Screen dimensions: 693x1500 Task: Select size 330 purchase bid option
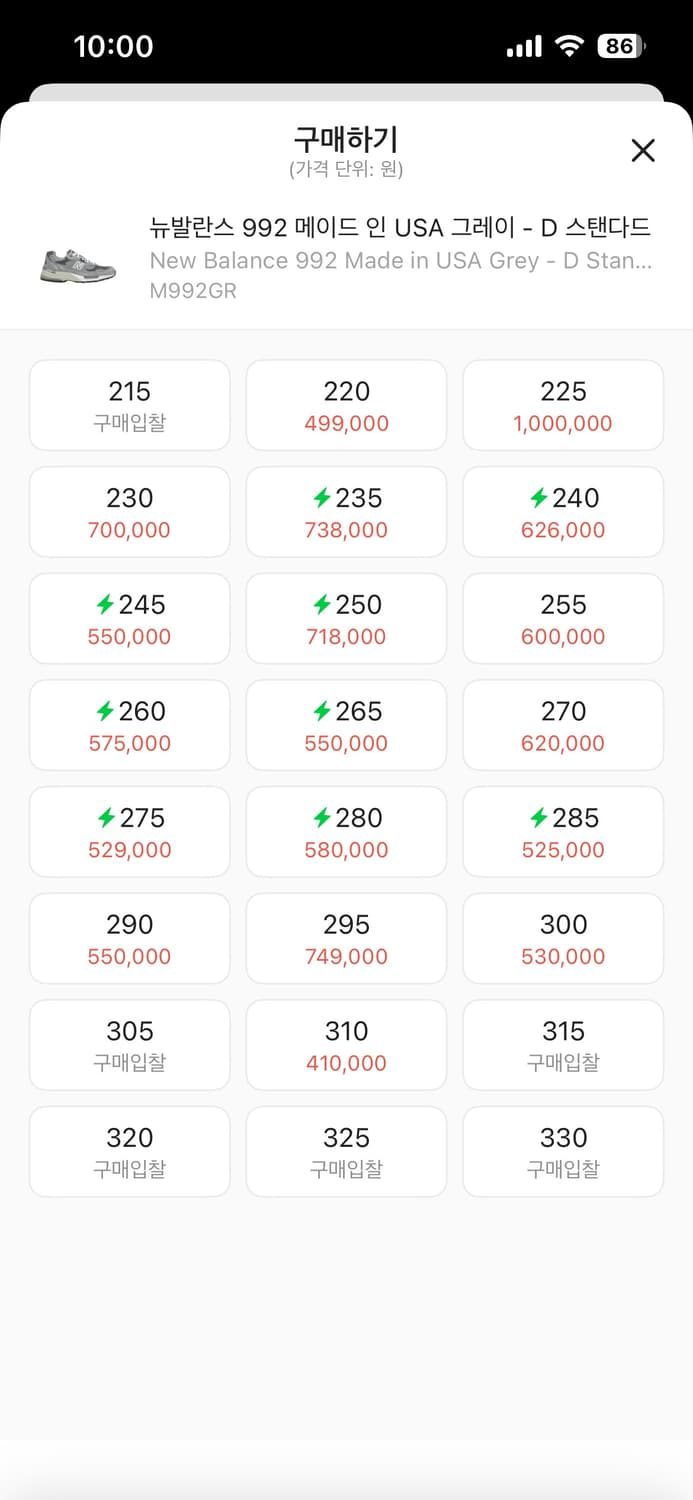coord(563,1151)
